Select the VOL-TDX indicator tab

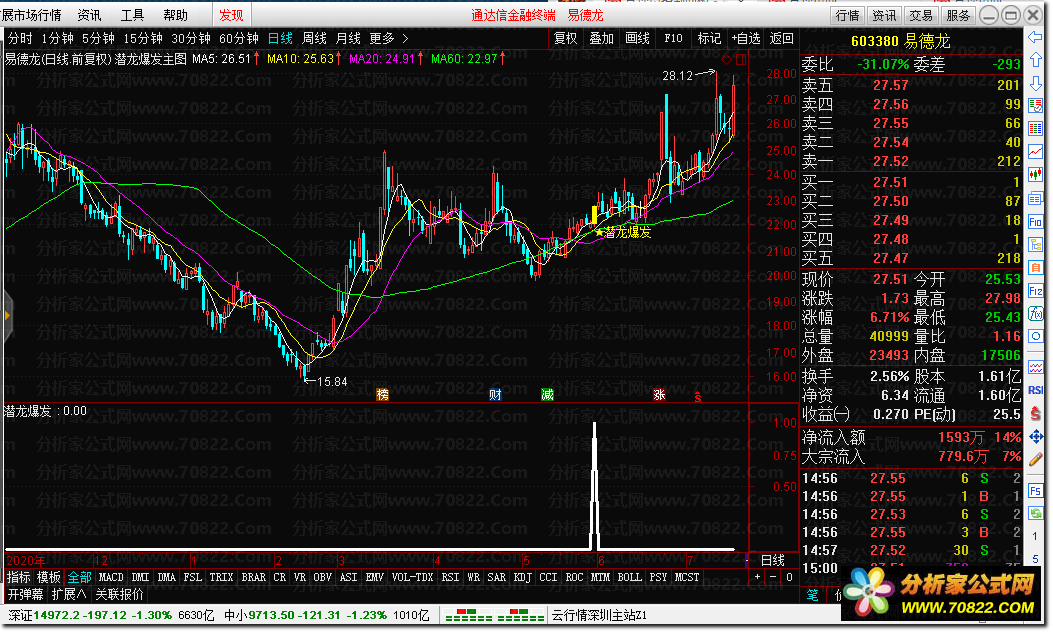tap(412, 577)
